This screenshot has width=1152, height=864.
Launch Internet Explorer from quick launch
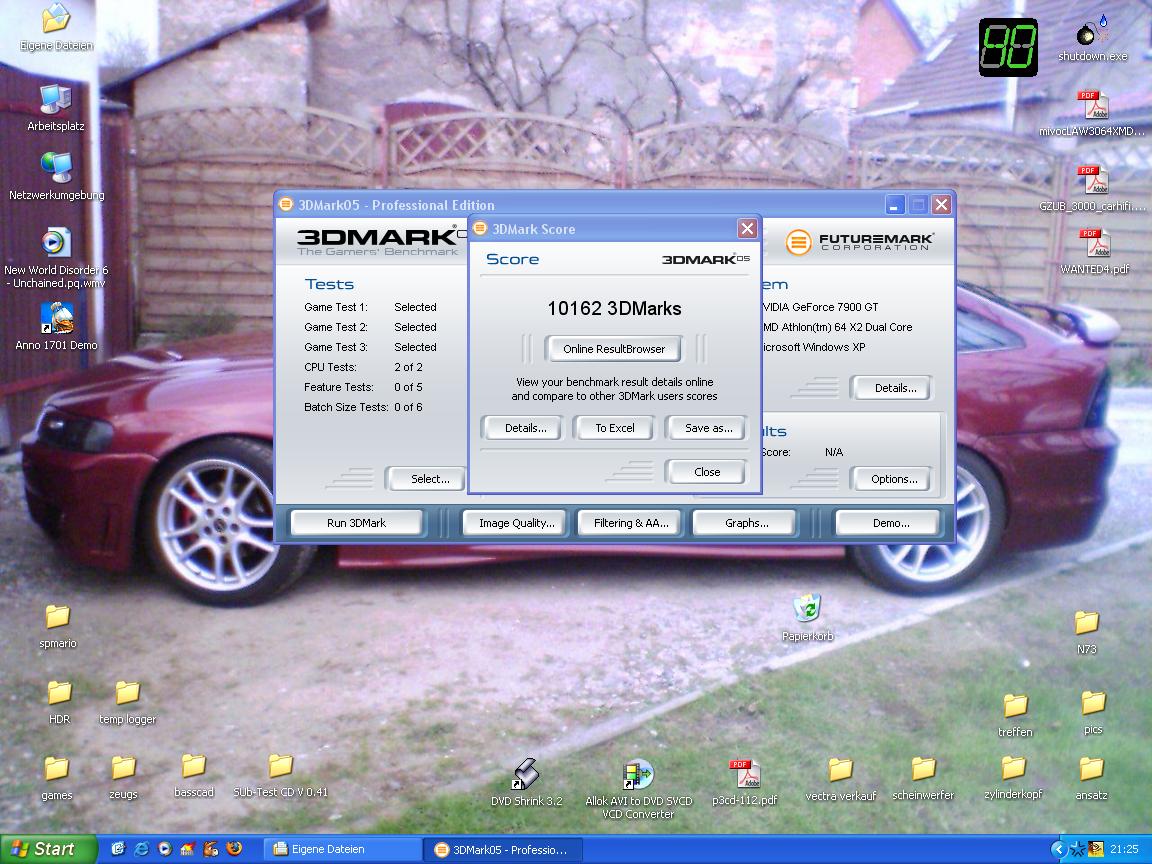pyautogui.click(x=140, y=849)
